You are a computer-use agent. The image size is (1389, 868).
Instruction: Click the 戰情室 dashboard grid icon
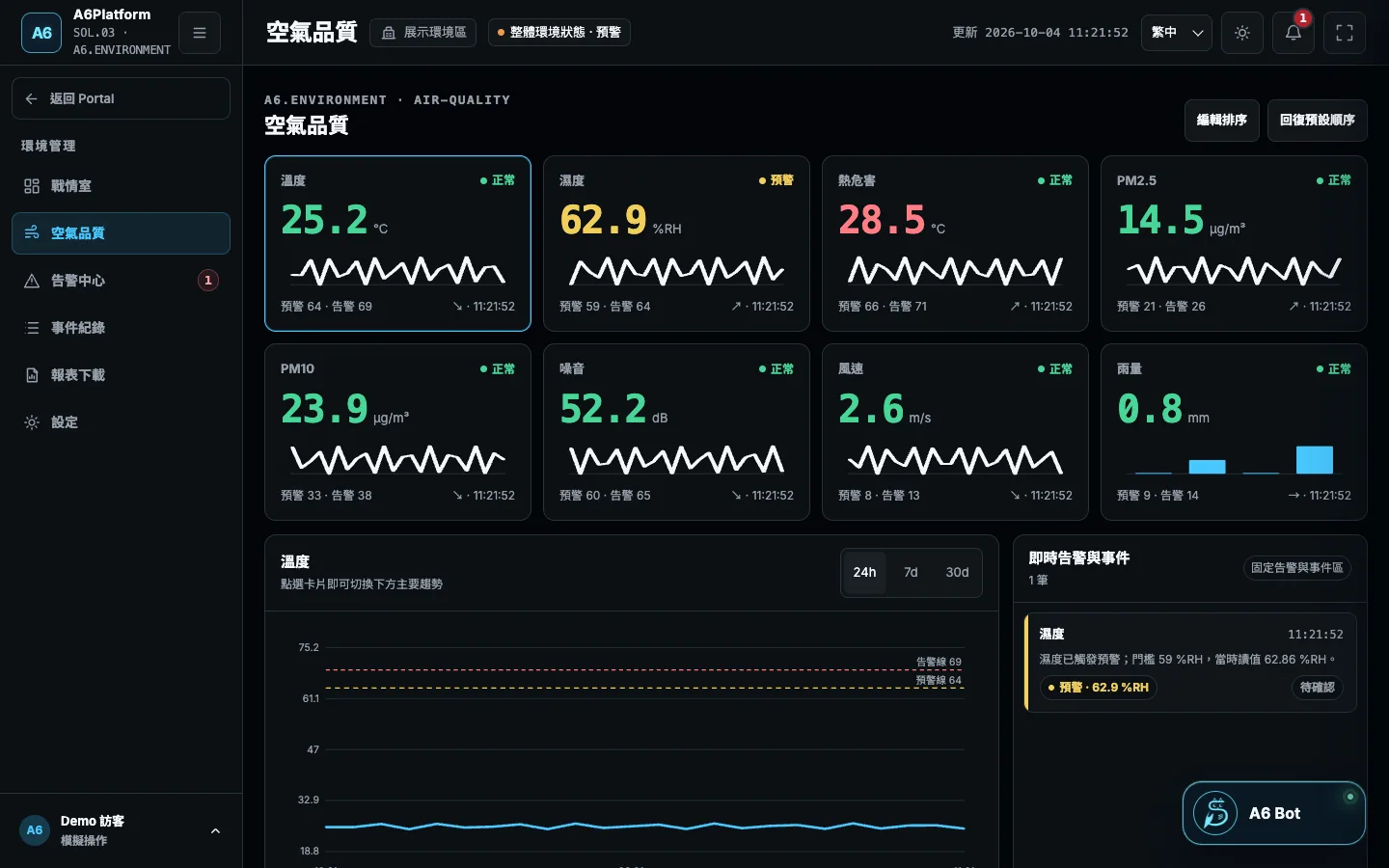coord(32,186)
